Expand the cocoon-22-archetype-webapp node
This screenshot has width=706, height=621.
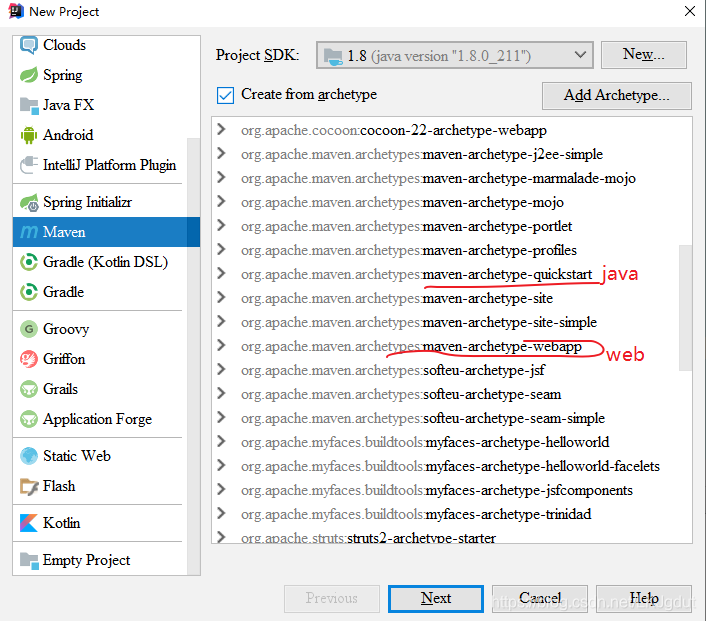pyautogui.click(x=221, y=130)
